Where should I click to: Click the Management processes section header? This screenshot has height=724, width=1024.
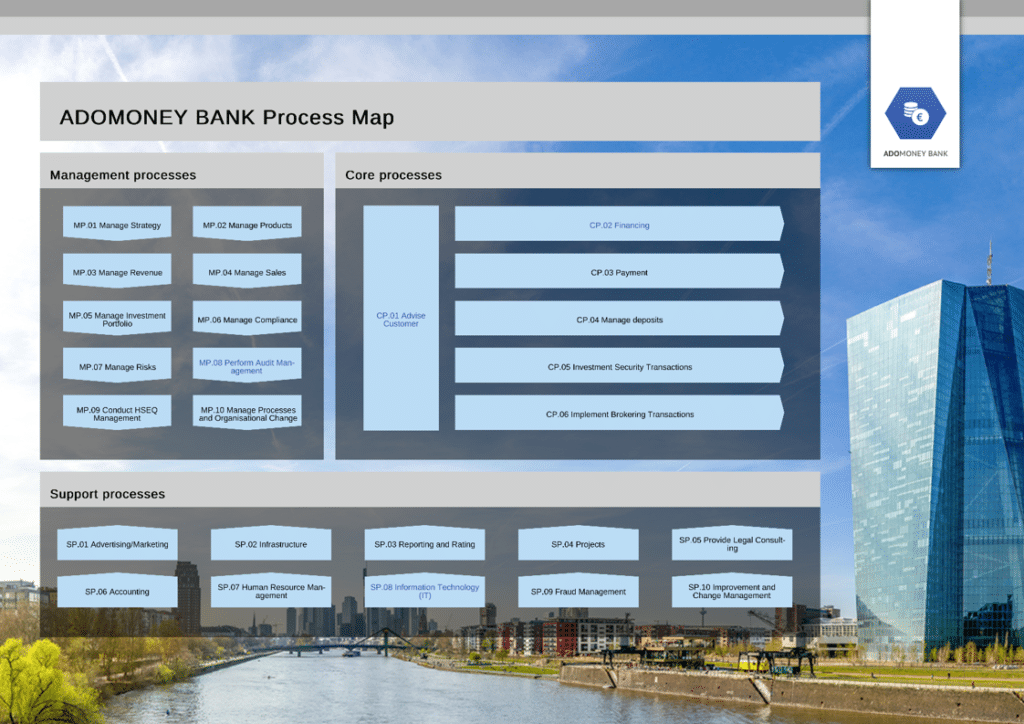[123, 175]
